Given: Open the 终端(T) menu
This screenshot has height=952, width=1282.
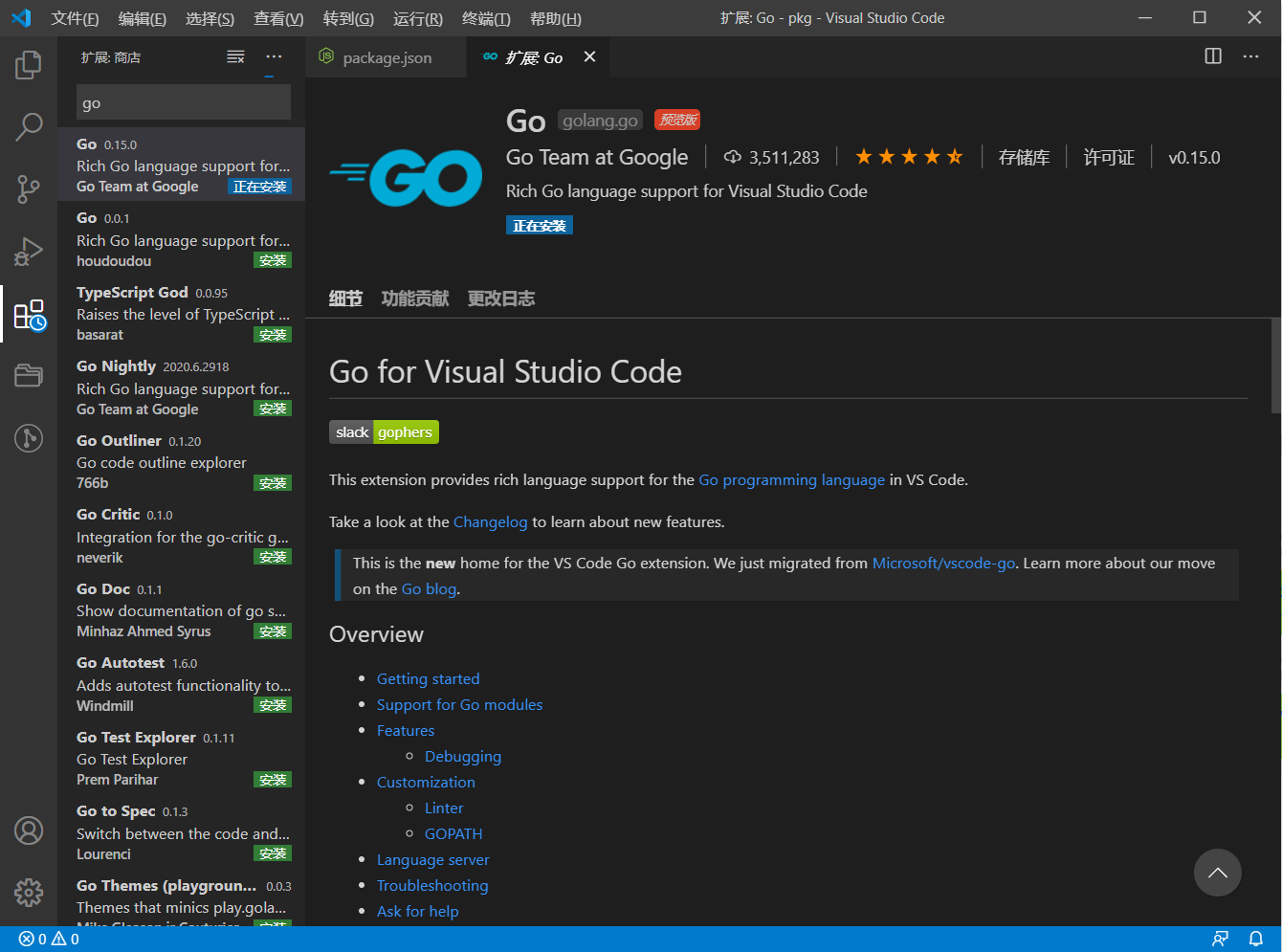Looking at the screenshot, I should [x=486, y=18].
